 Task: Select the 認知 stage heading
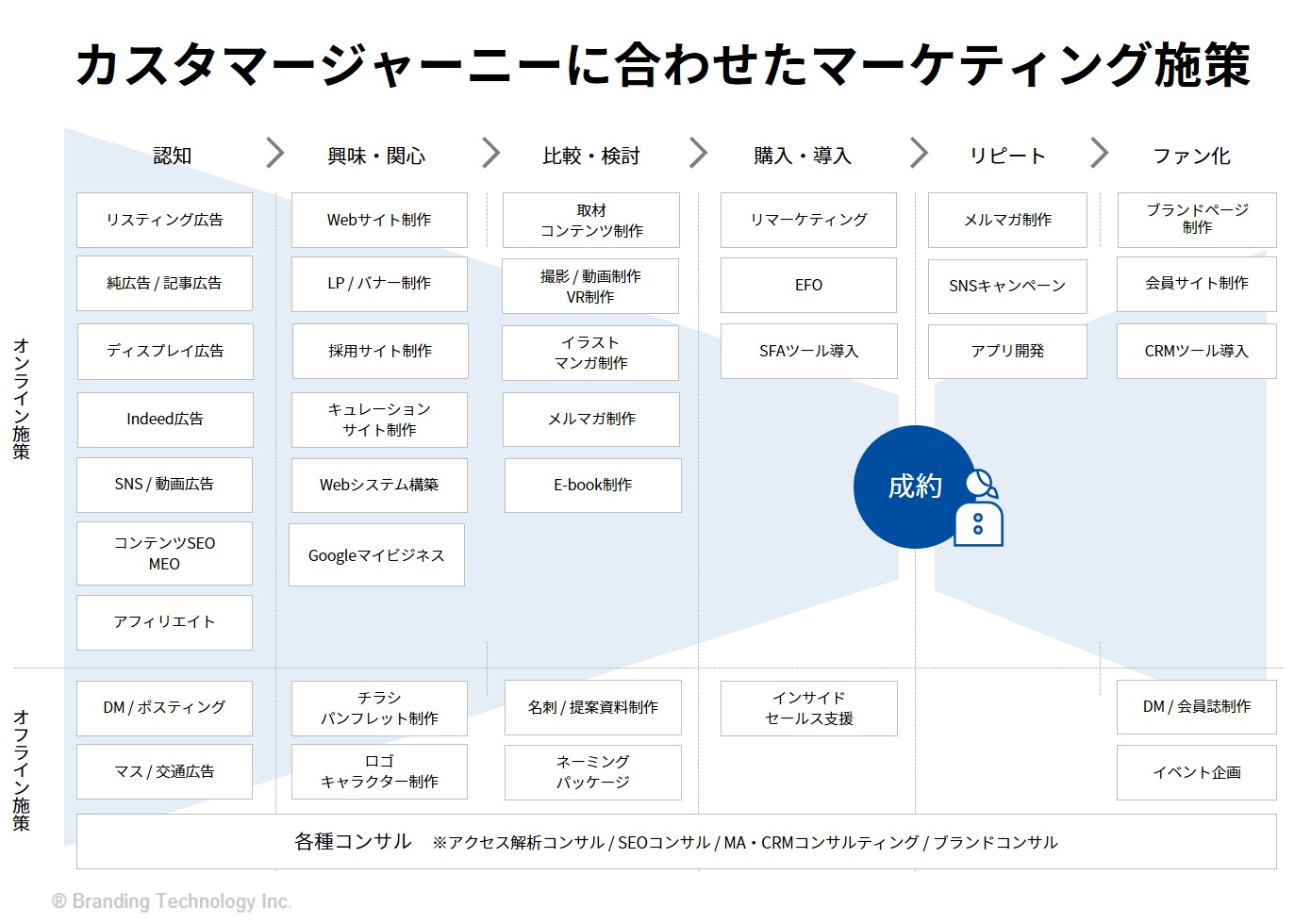tap(173, 156)
